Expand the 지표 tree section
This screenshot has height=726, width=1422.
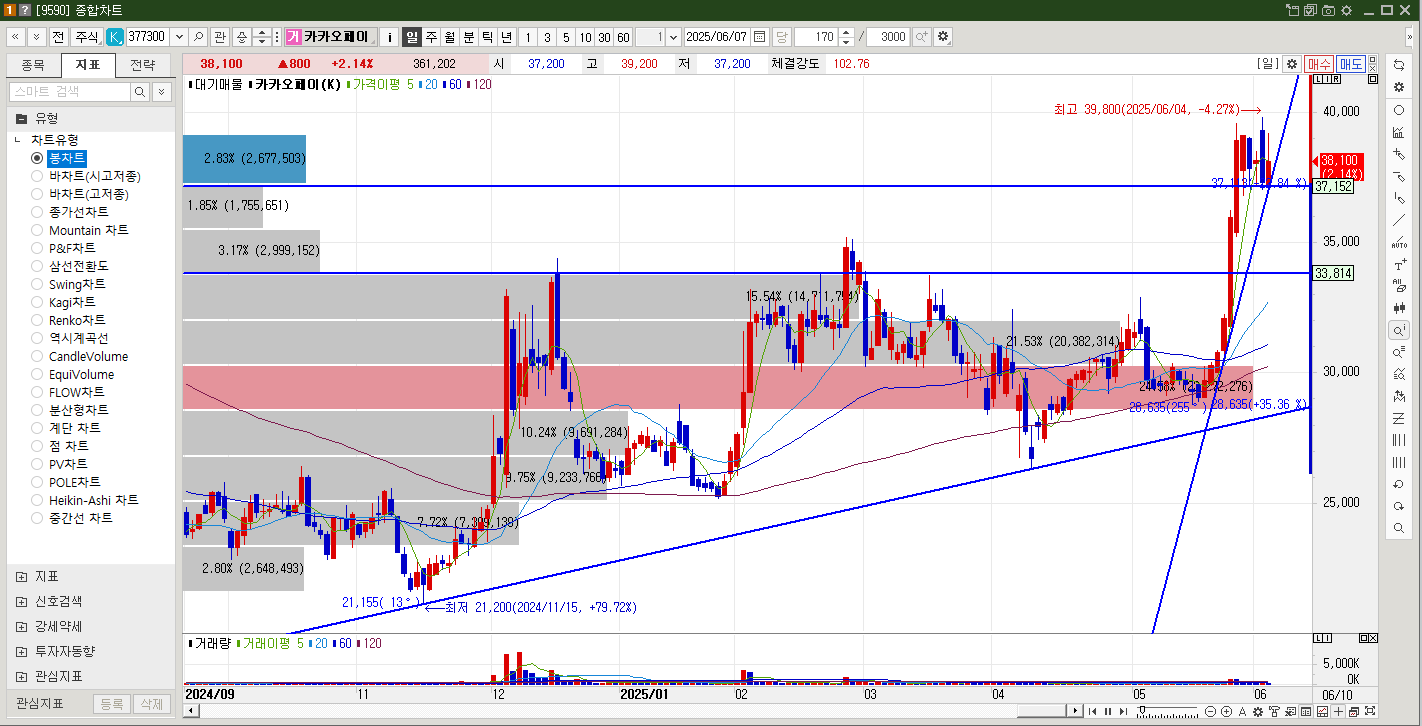coord(21,577)
